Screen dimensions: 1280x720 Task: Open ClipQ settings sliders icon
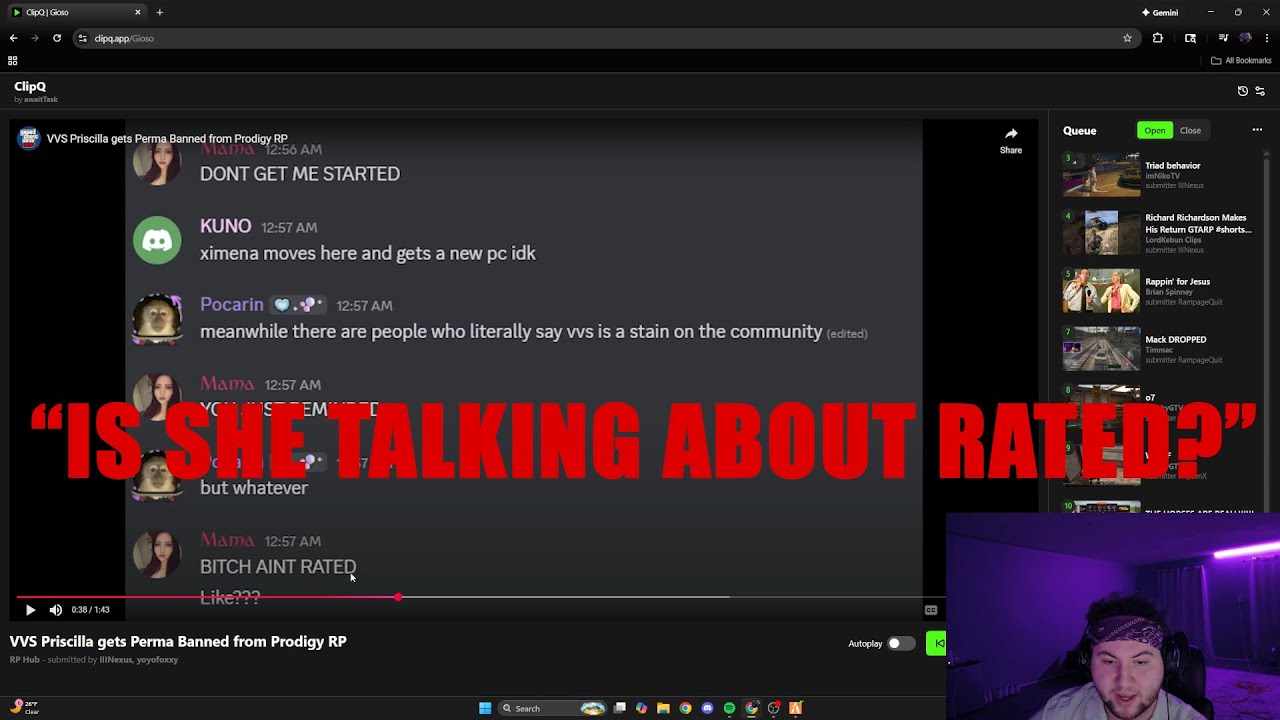tap(1260, 91)
